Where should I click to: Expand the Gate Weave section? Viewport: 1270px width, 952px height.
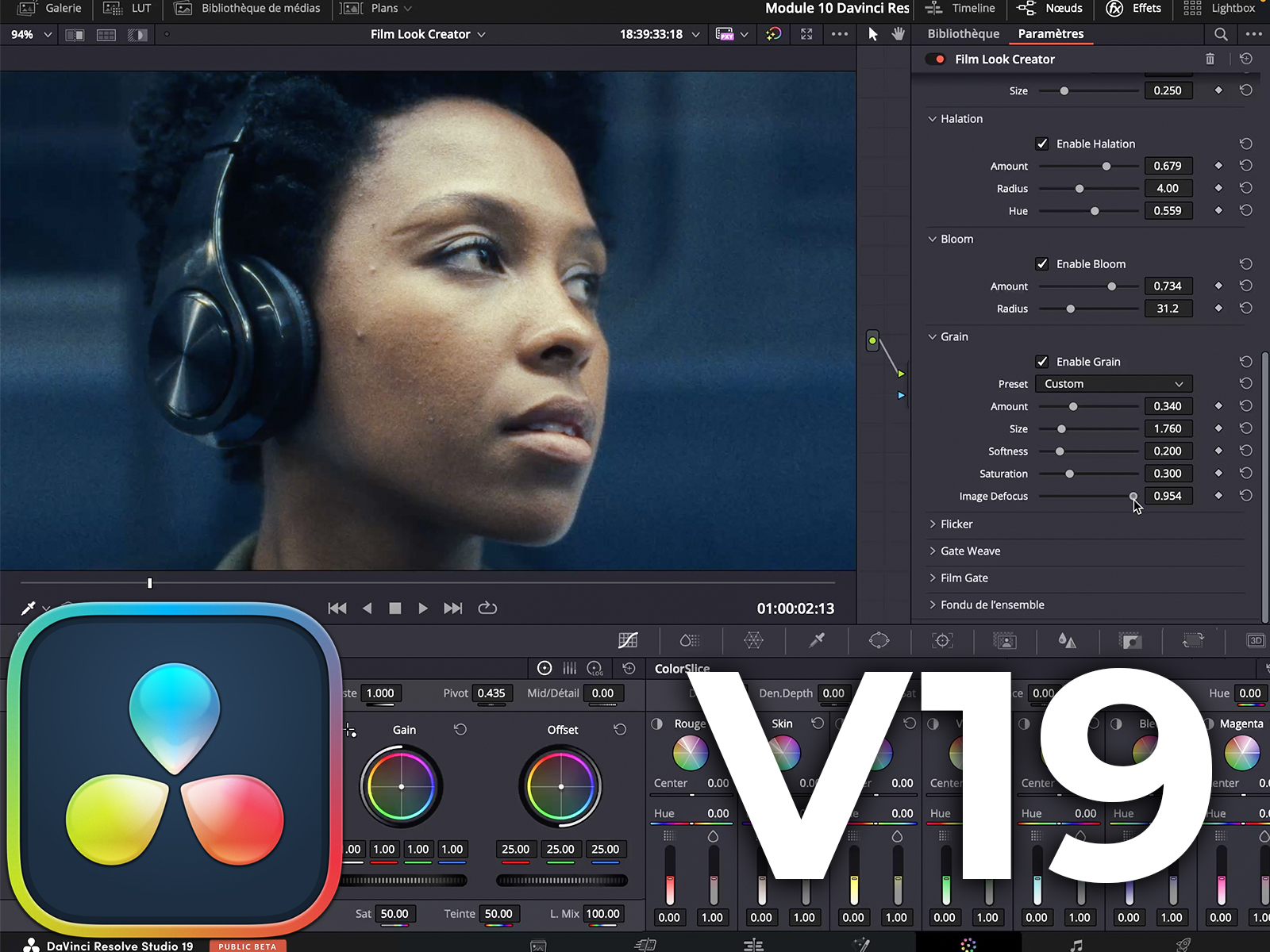pyautogui.click(x=969, y=551)
